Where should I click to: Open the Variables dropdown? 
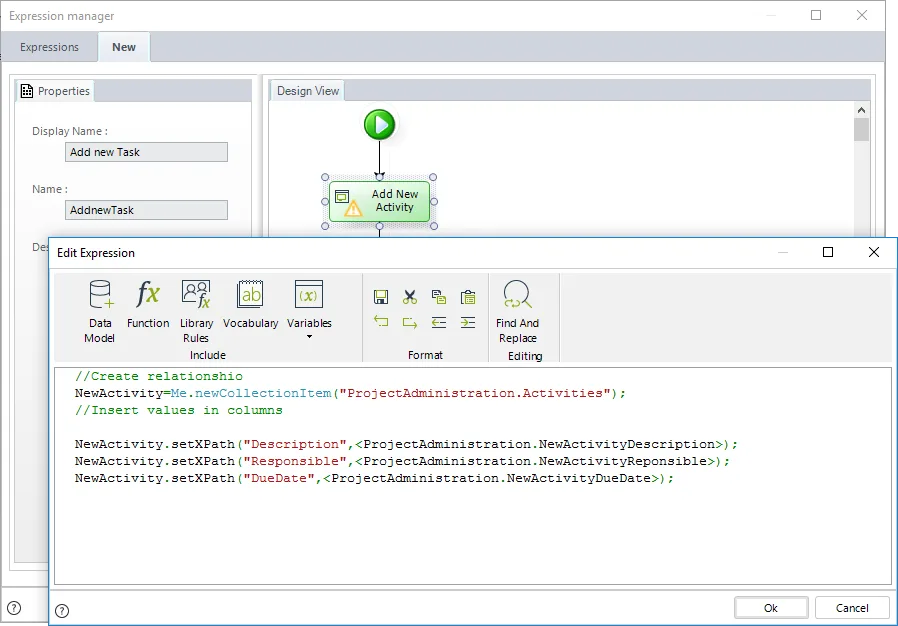coord(309,310)
